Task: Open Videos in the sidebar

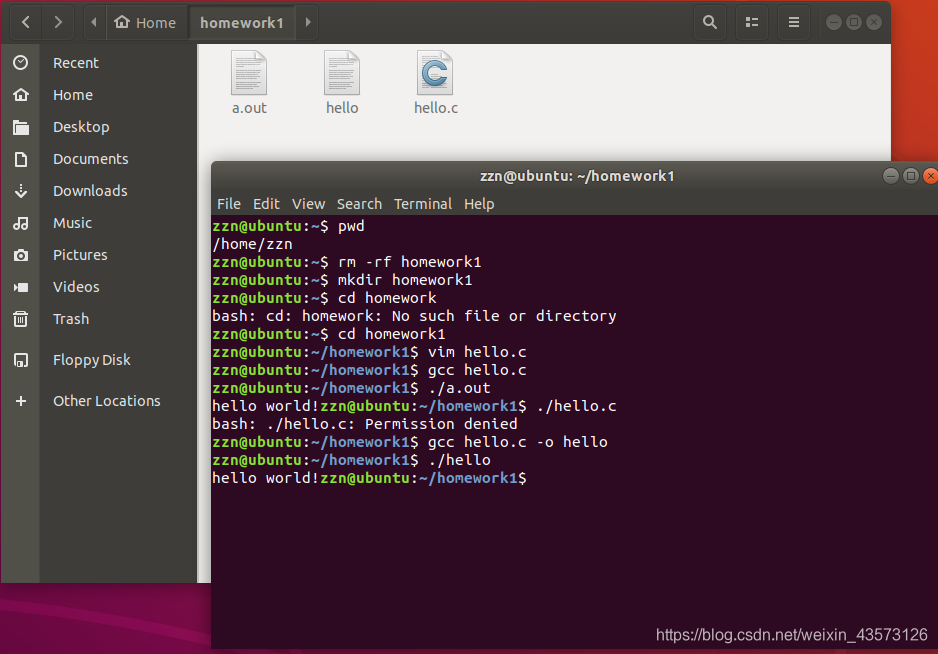Action: pos(76,287)
